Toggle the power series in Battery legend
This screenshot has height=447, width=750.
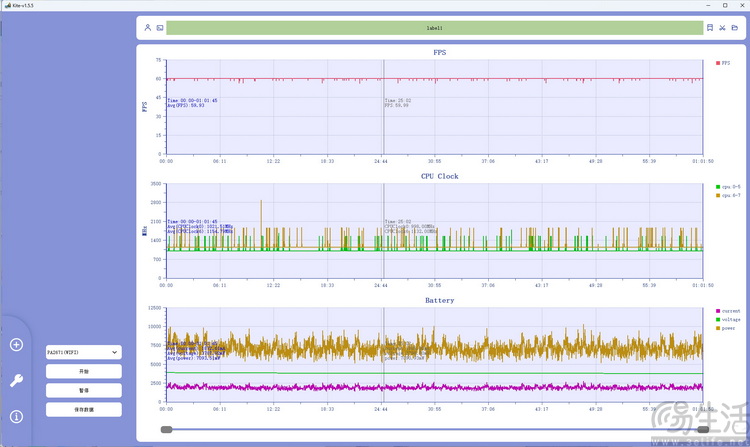point(727,327)
